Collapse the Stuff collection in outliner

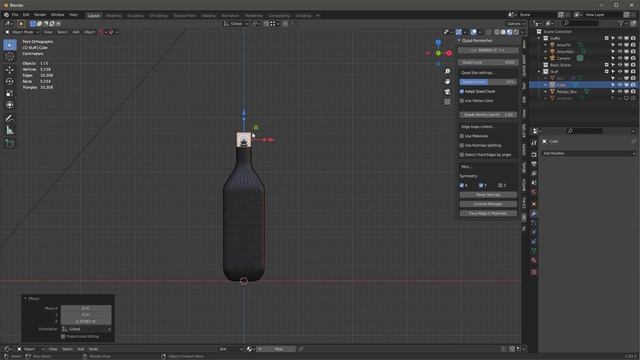point(540,71)
